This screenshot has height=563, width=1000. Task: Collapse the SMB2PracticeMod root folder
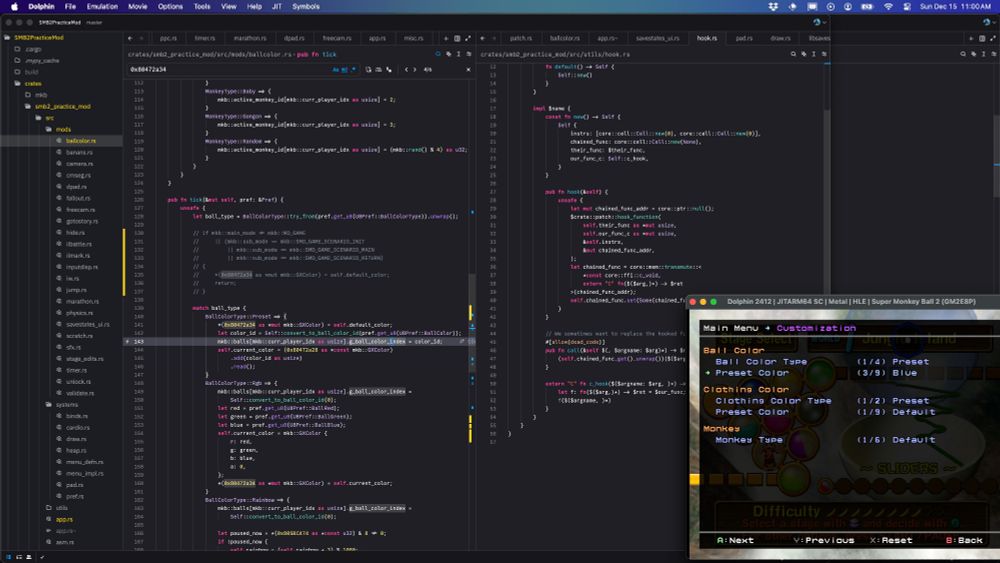pos(38,38)
